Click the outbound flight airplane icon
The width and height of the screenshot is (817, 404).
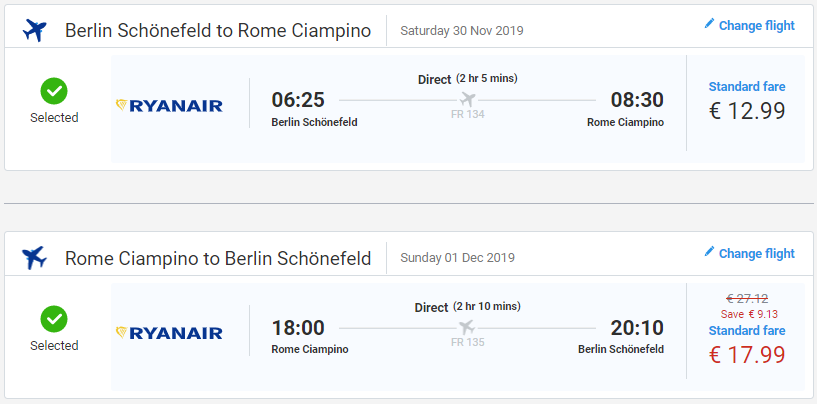coord(34,31)
